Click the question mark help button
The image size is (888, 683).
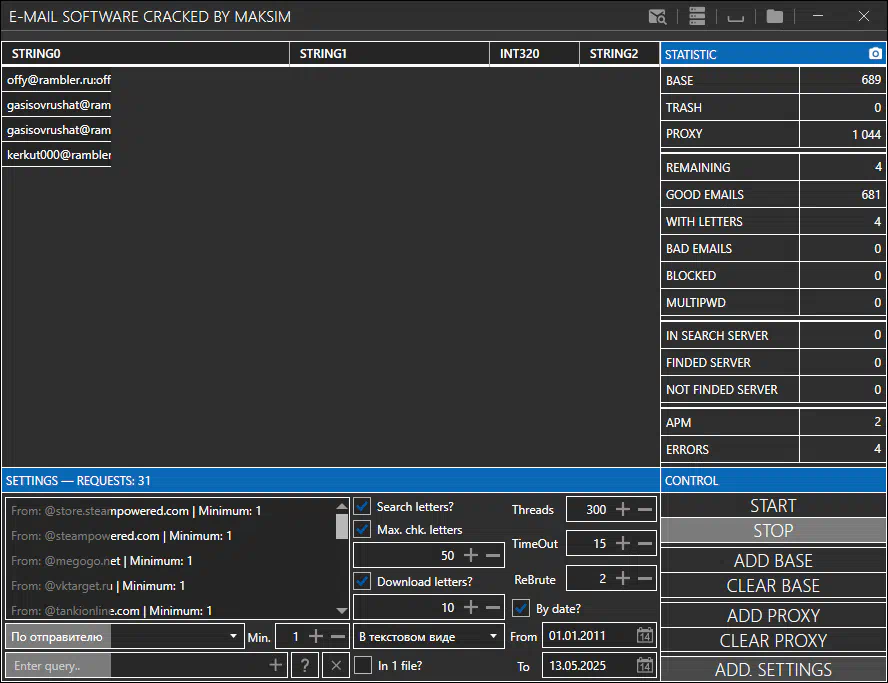(x=305, y=665)
